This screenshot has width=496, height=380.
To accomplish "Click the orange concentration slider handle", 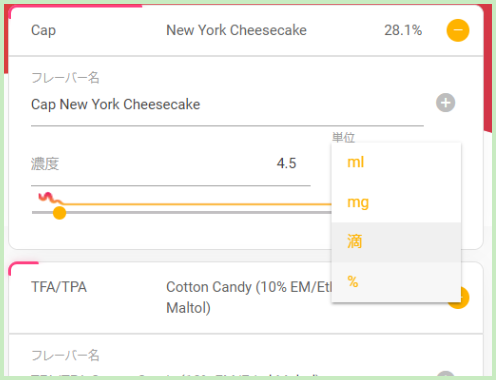I will pos(59,213).
